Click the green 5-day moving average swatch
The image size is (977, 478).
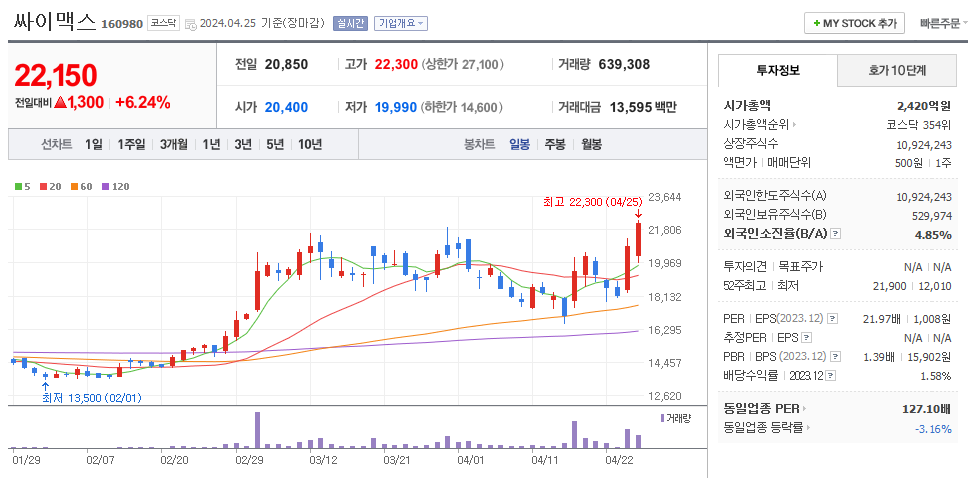19,186
